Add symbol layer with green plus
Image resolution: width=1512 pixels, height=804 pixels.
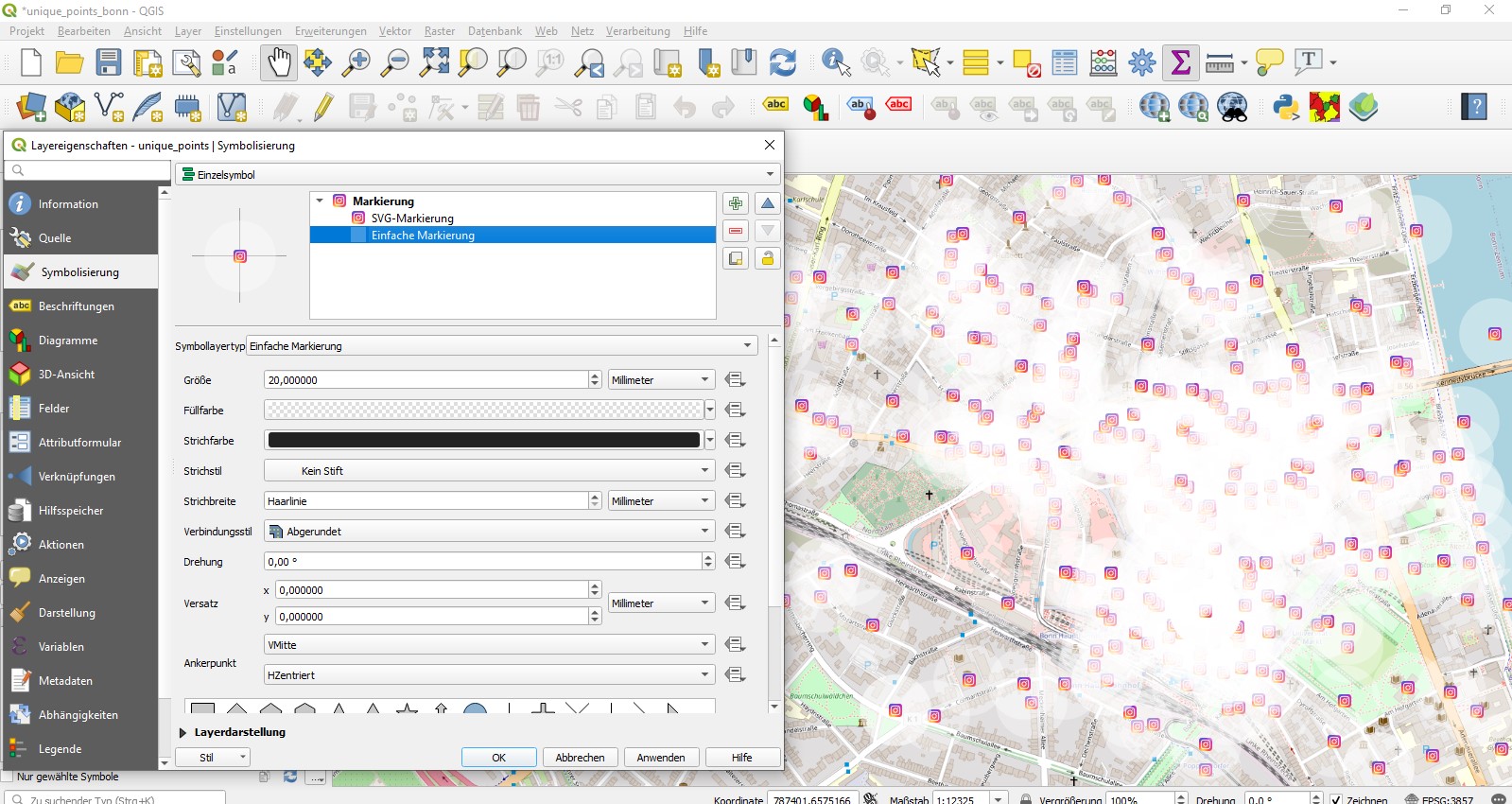pyautogui.click(x=736, y=203)
